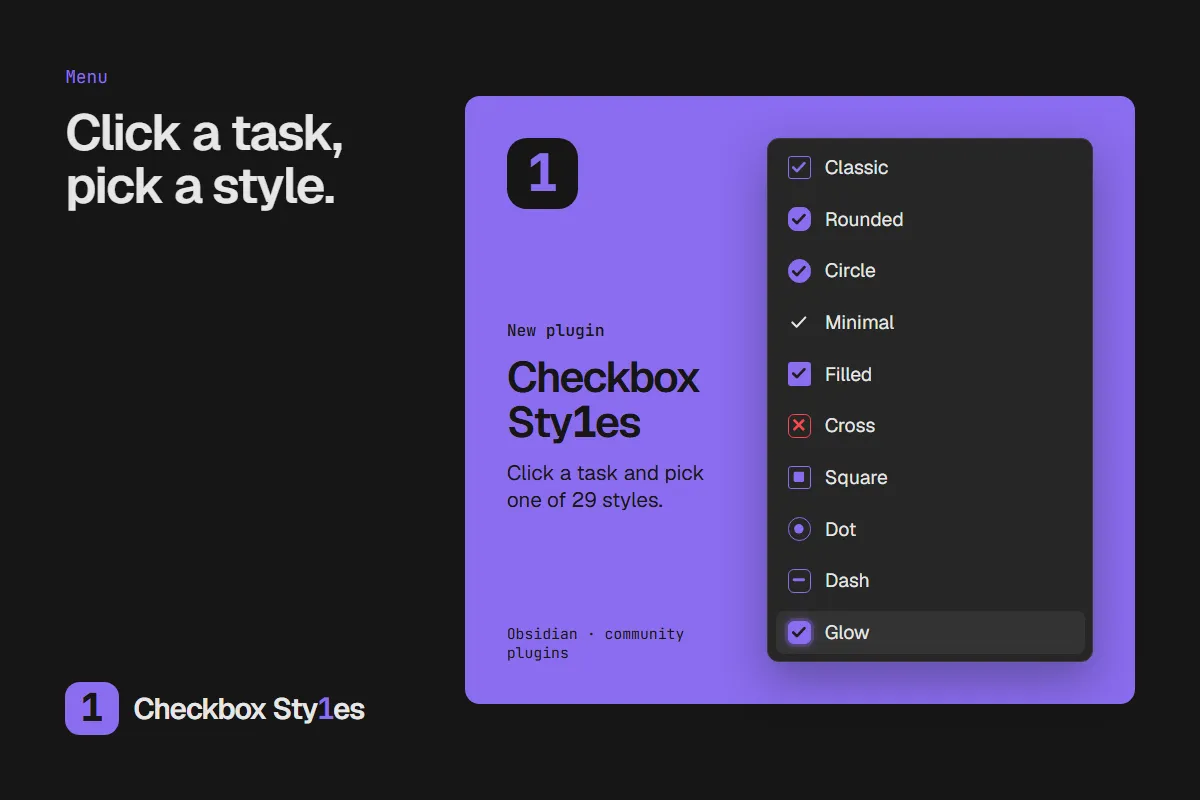Image resolution: width=1200 pixels, height=800 pixels.
Task: Click the Dash checkbox icon
Action: point(799,581)
